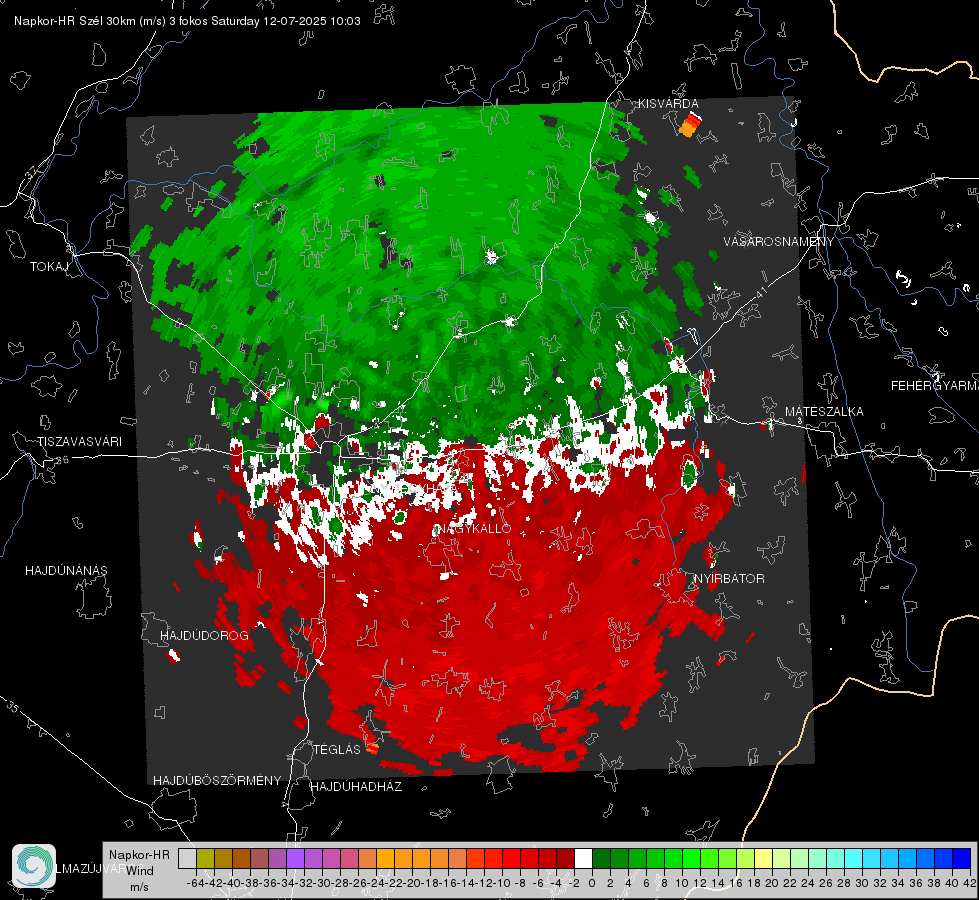Click the HAJDÚDOROG town label

[x=204, y=636]
